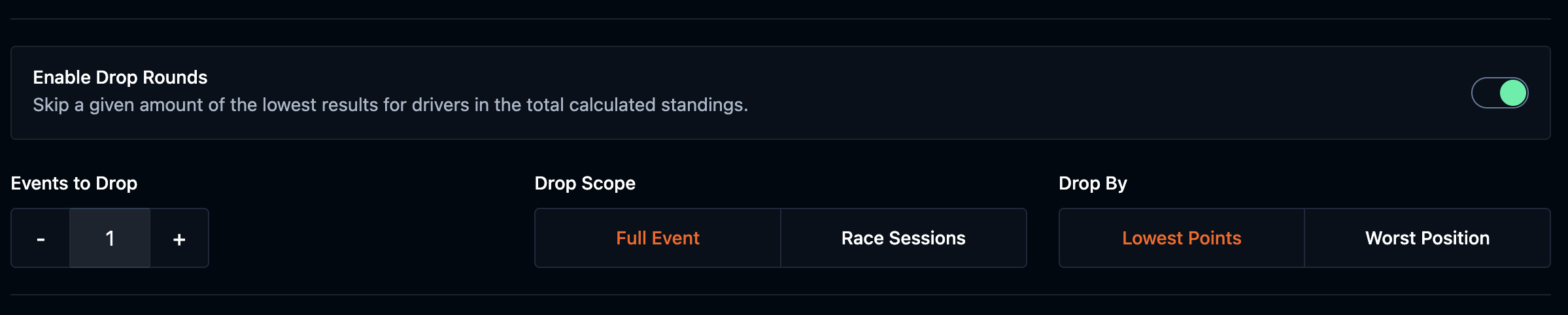Click the Drop By label
1568x315 pixels.
pyautogui.click(x=1093, y=184)
